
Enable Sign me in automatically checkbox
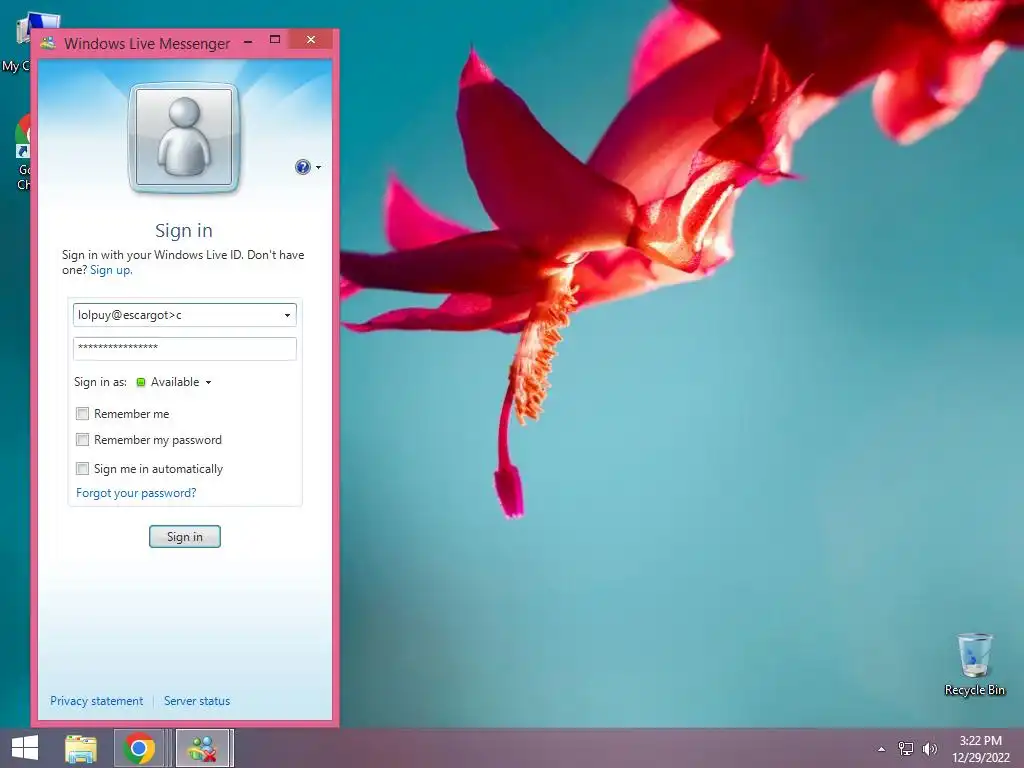coord(82,468)
